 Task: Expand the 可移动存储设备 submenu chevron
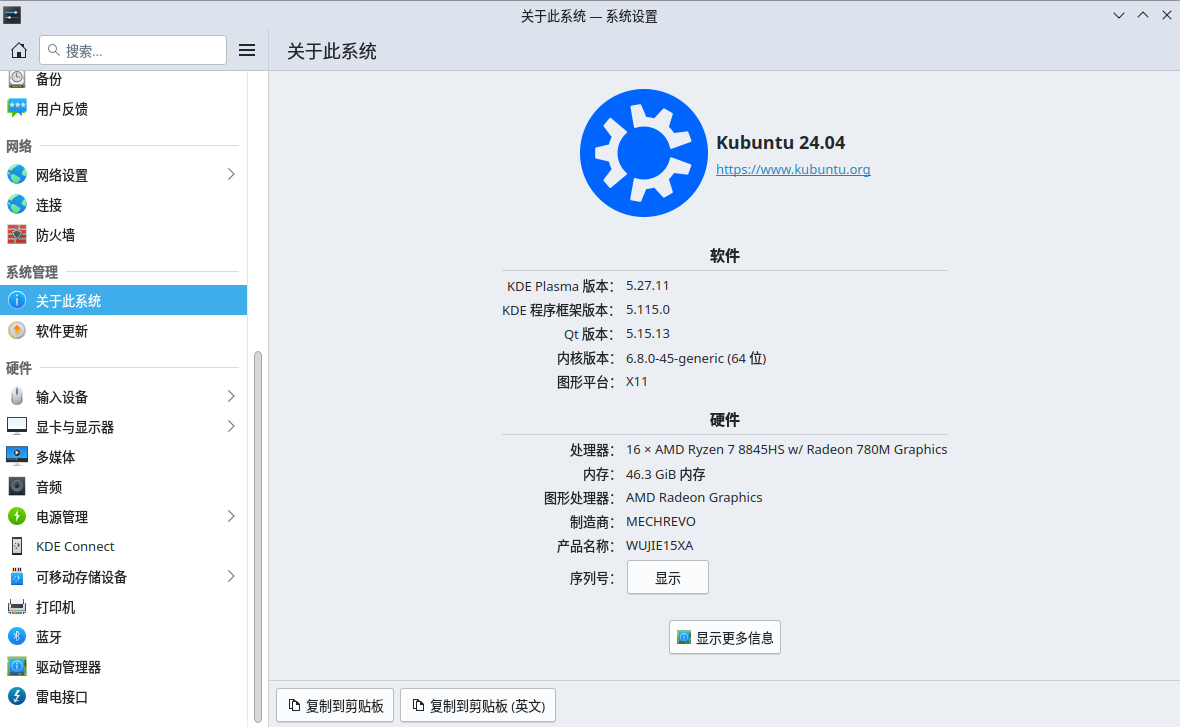[x=231, y=576]
